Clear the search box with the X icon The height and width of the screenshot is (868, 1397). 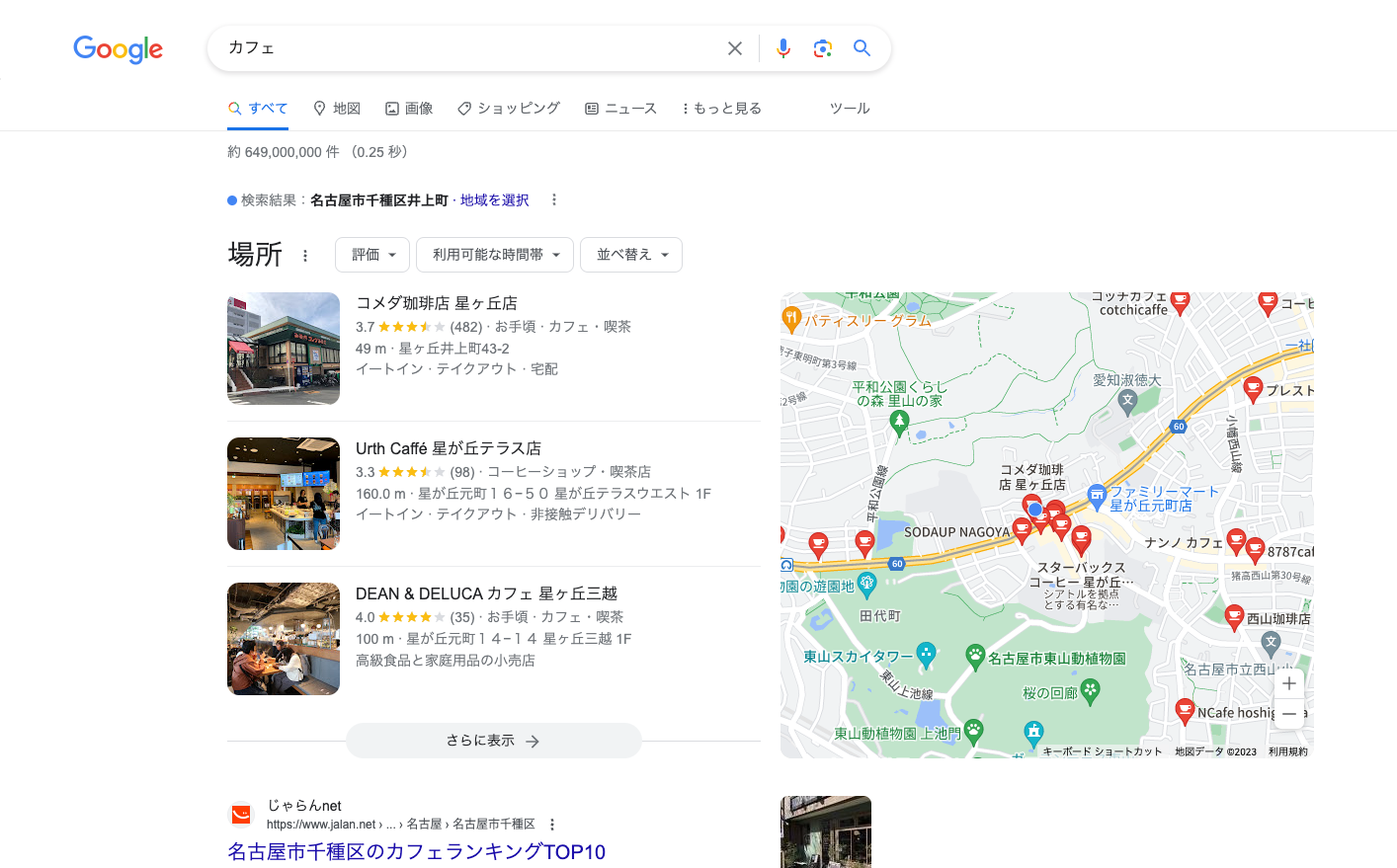(x=735, y=48)
